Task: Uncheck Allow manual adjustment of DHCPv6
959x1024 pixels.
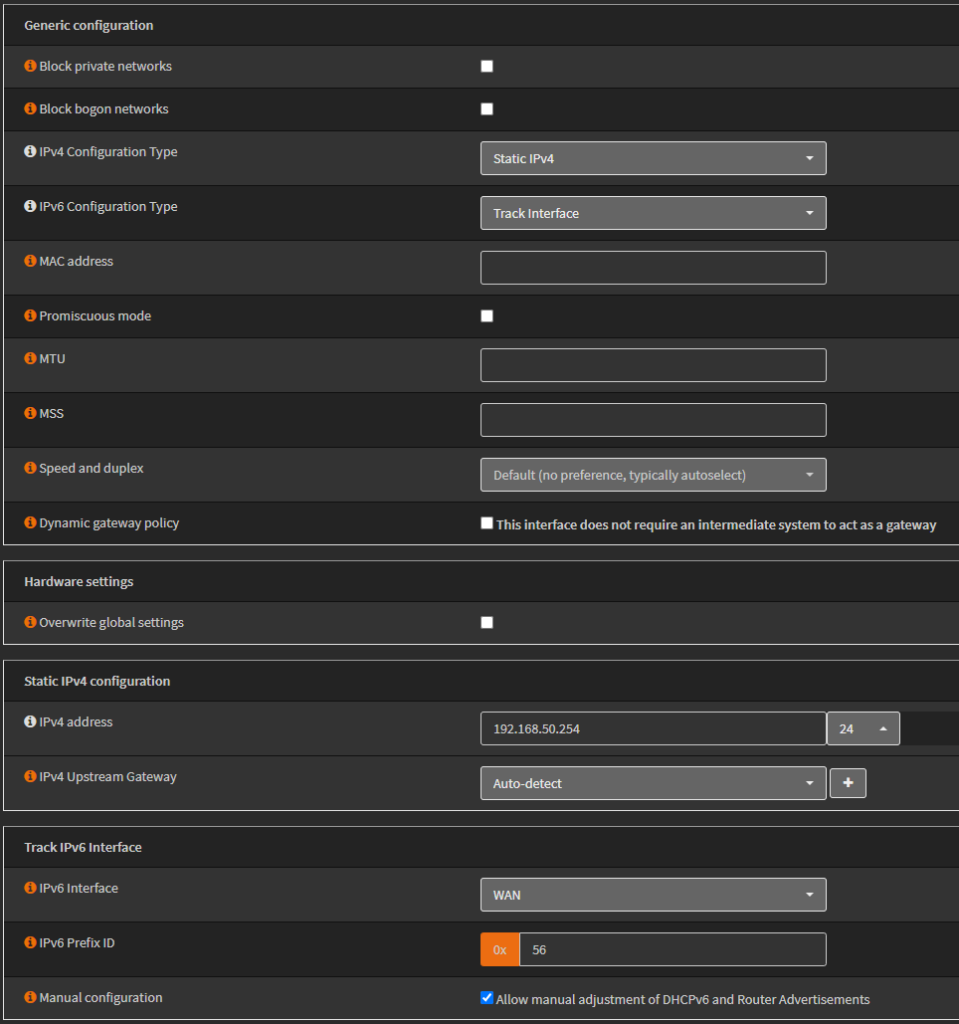Action: [487, 998]
